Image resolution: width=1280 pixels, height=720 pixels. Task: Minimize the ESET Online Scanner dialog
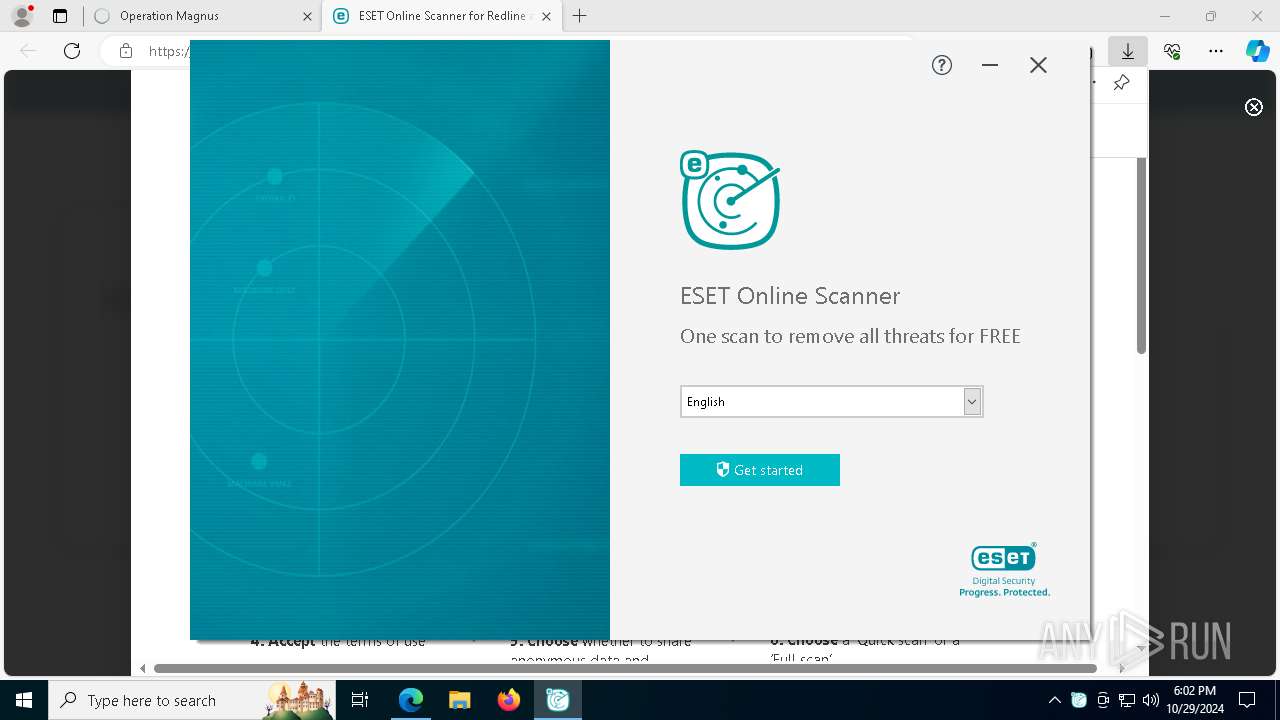(990, 65)
